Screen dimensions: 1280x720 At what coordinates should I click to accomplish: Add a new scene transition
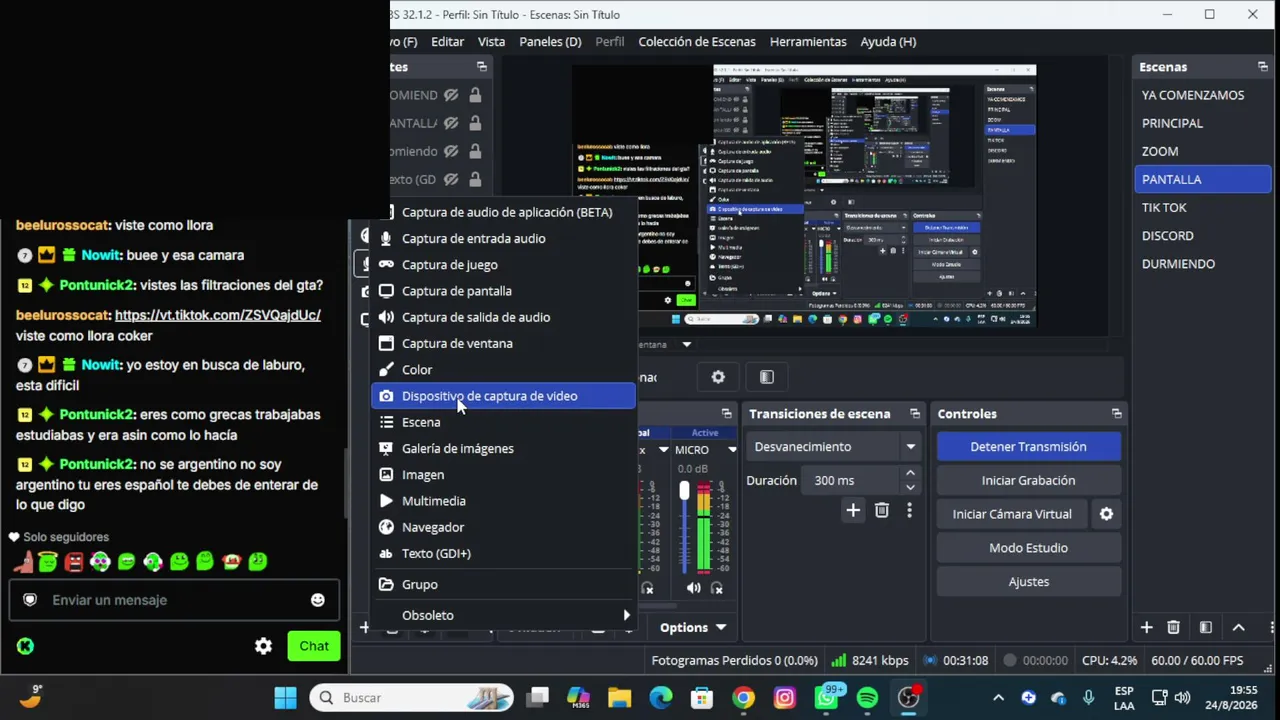853,511
